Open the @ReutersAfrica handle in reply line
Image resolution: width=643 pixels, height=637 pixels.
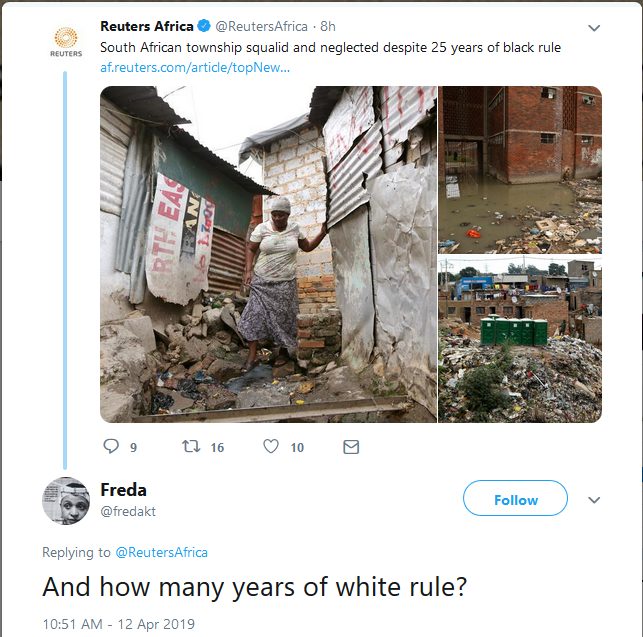[x=161, y=552]
